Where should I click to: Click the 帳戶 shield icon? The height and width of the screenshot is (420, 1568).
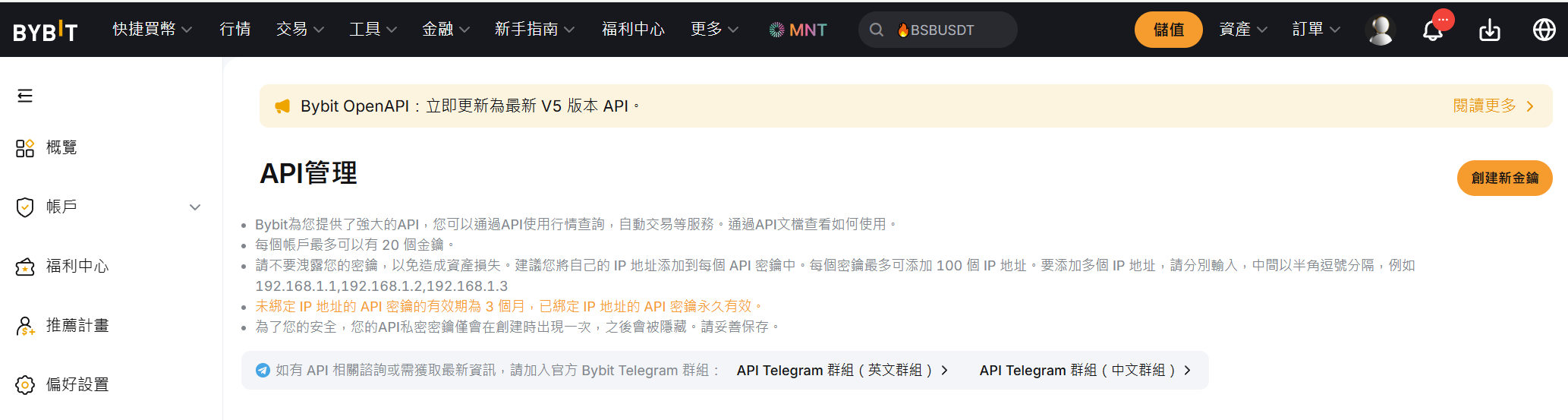[x=25, y=207]
